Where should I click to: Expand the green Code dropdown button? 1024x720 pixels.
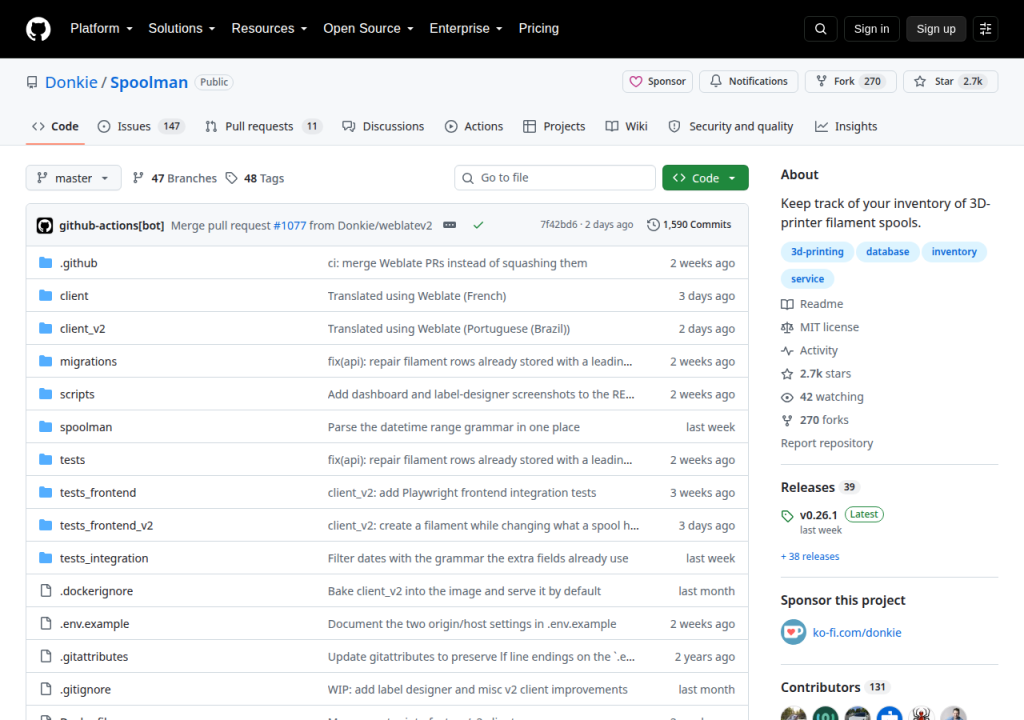pyautogui.click(x=705, y=178)
